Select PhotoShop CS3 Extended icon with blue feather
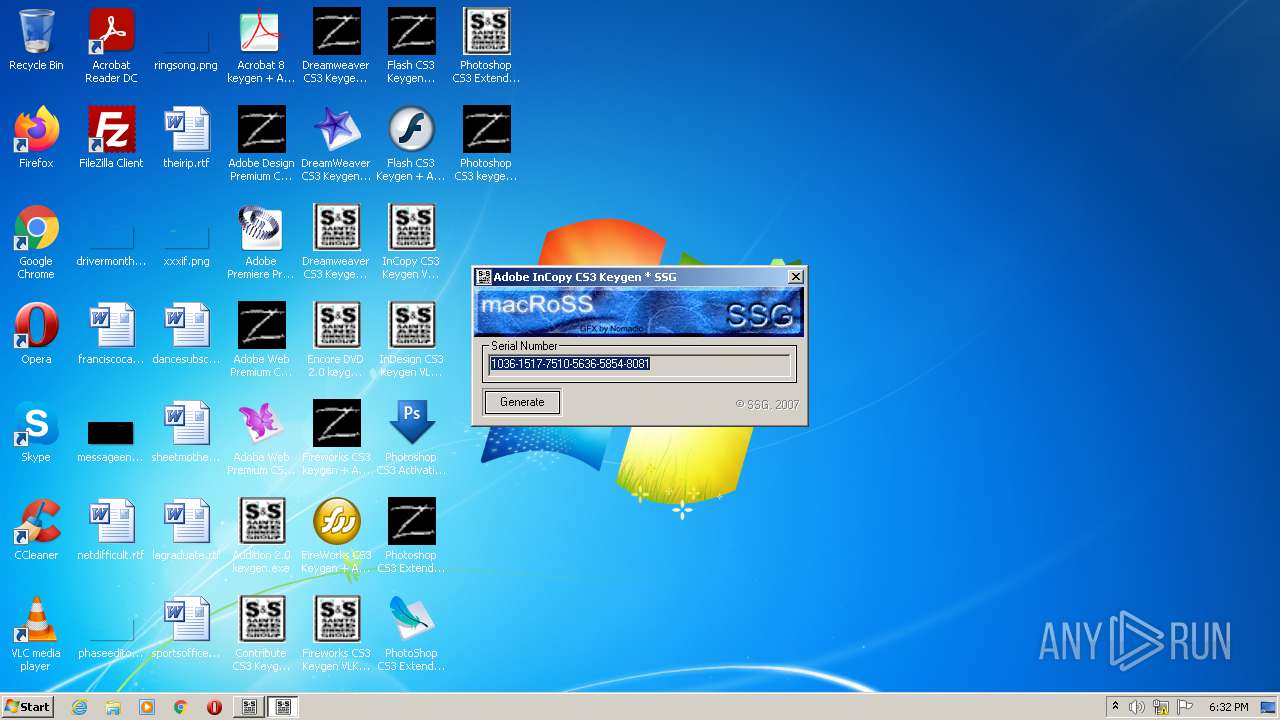The image size is (1280, 720). pyautogui.click(x=411, y=634)
